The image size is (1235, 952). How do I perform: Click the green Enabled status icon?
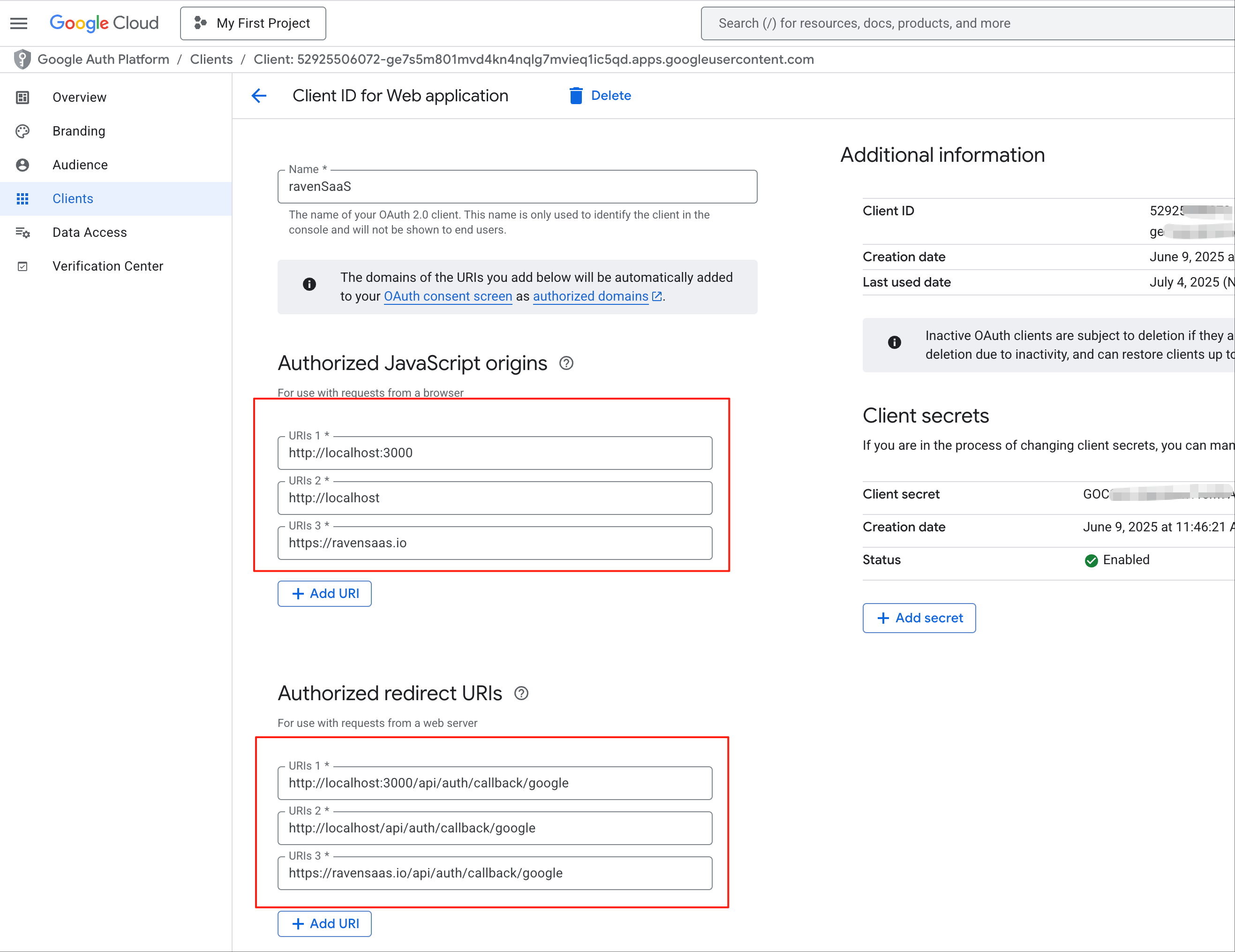tap(1092, 560)
